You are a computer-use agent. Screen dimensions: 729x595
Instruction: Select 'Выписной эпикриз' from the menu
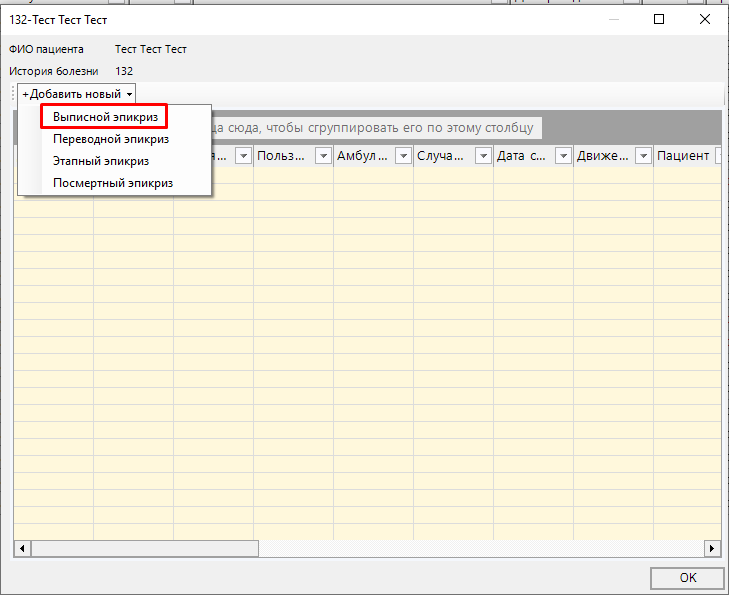(105, 118)
